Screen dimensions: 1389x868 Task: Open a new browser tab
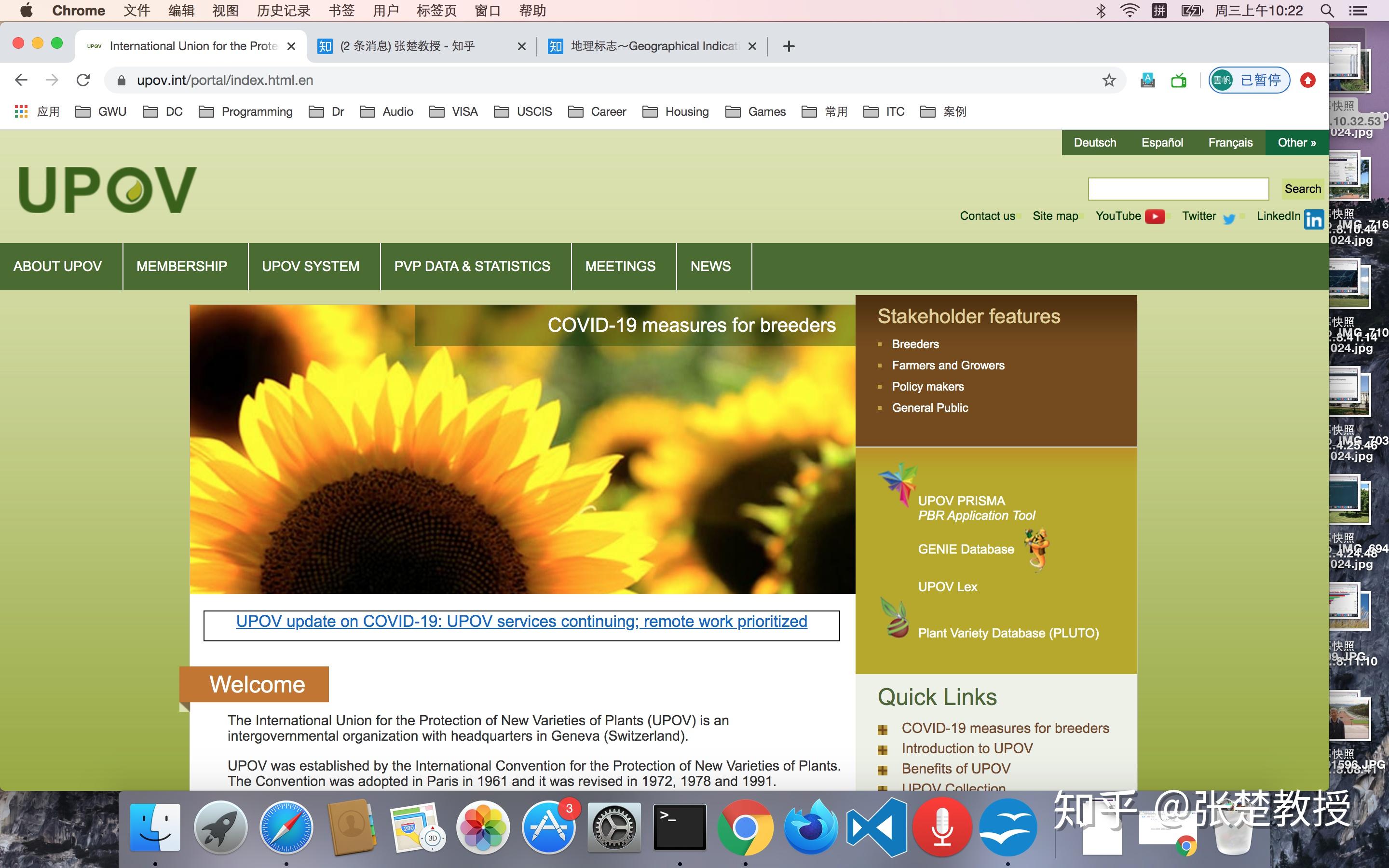pyautogui.click(x=789, y=46)
